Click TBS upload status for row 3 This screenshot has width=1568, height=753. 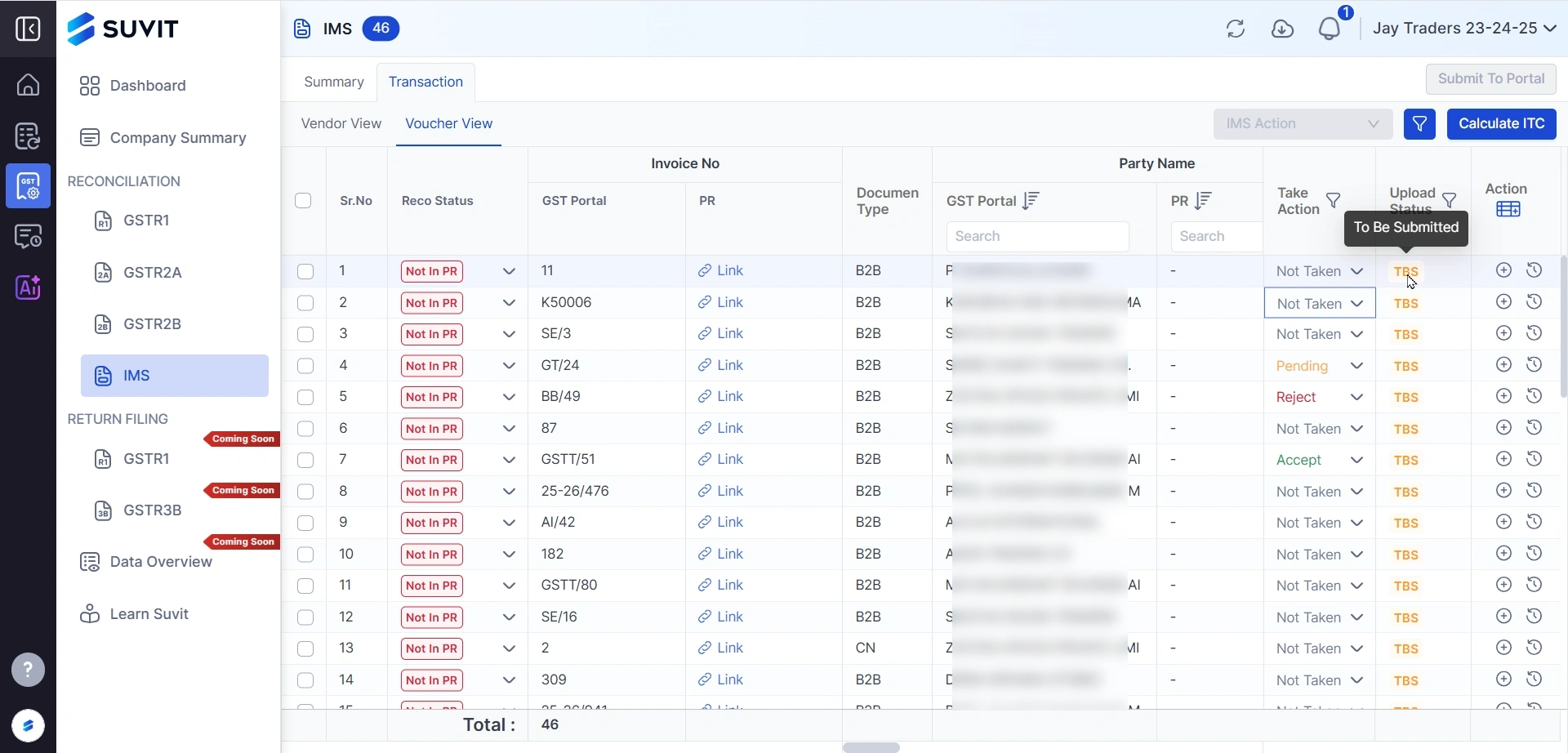[1406, 334]
